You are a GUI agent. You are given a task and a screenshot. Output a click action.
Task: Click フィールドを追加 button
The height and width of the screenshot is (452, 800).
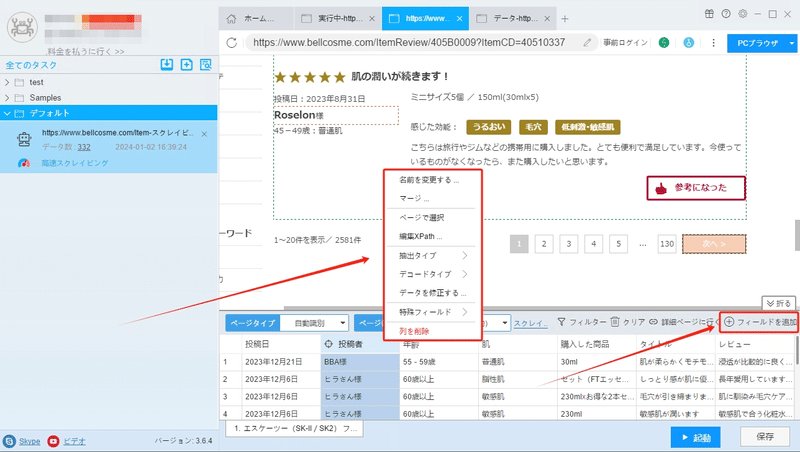pos(759,322)
